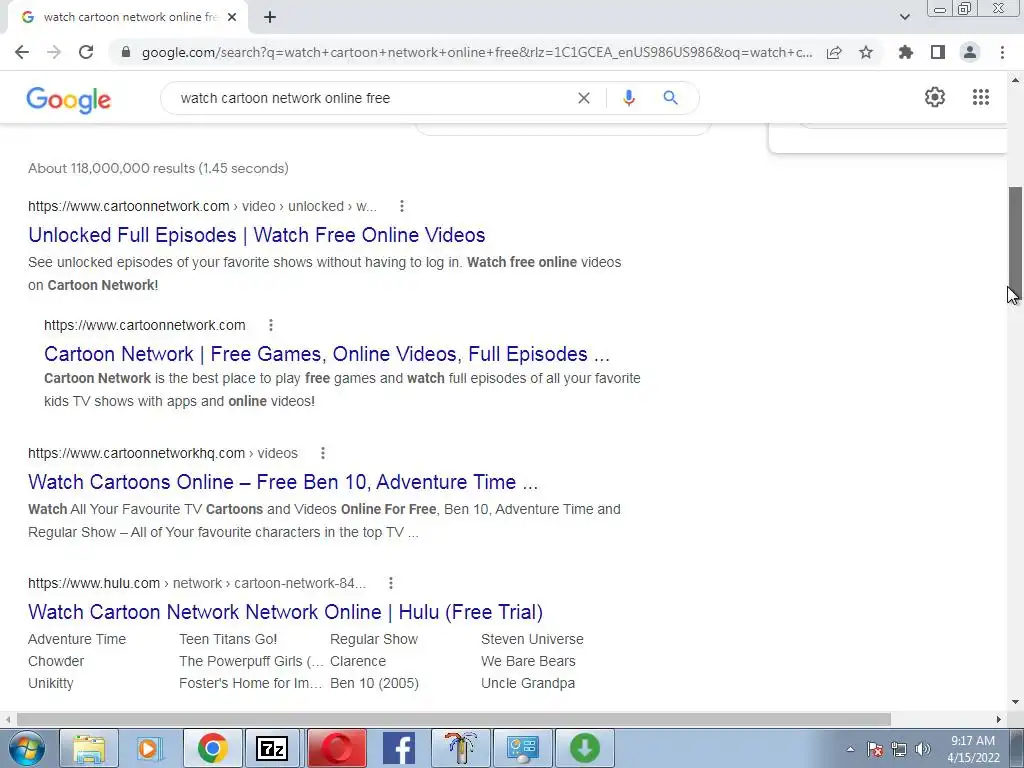Open the Ben 10 (2005) sitelink
The width and height of the screenshot is (1024, 768).
point(374,684)
